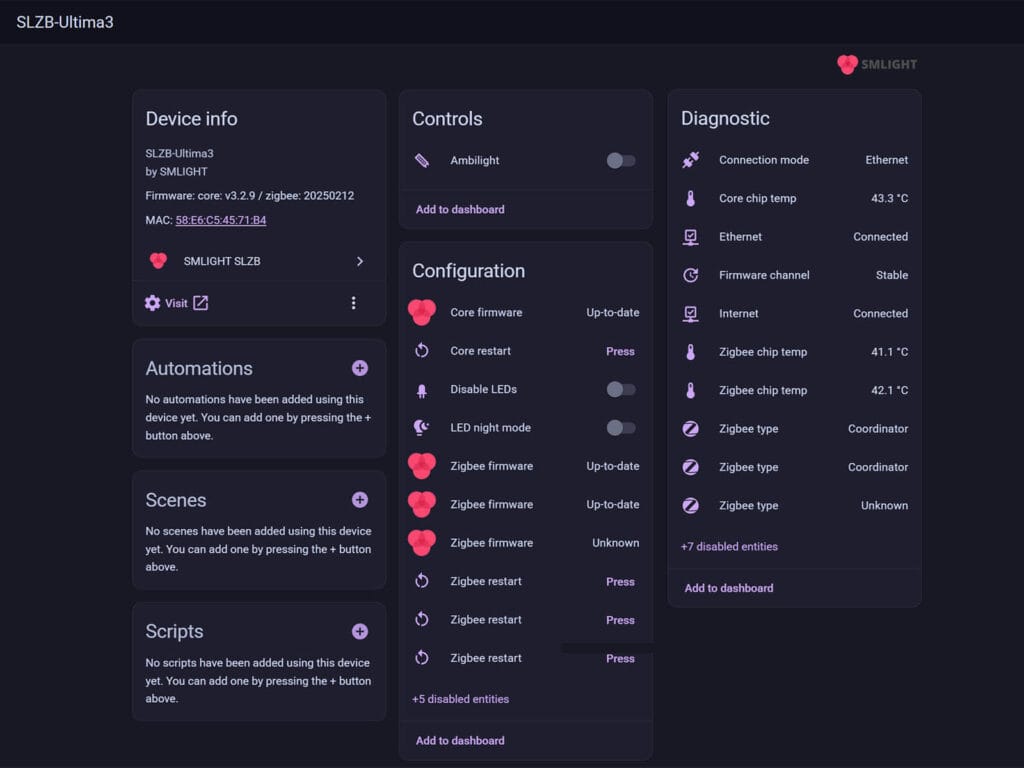Add a new automation with the plus button

(x=359, y=368)
